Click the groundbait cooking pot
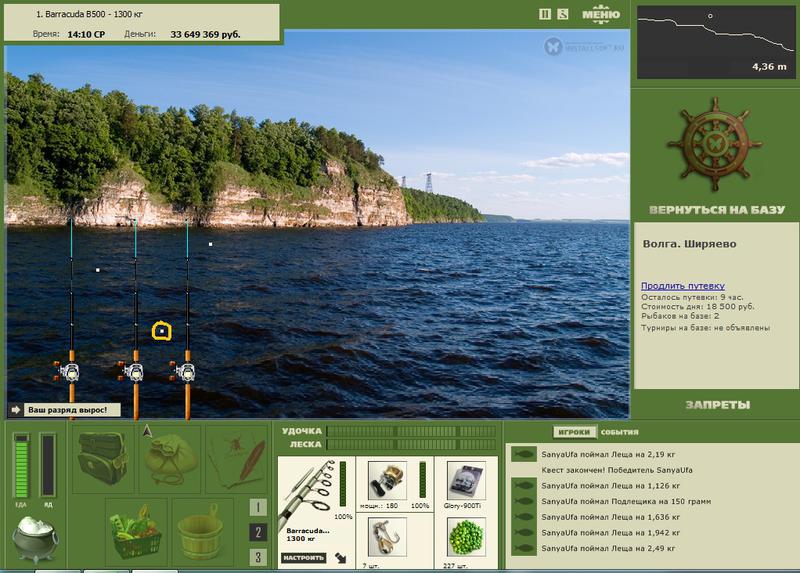Viewport: 800px width, 573px height. (35, 538)
